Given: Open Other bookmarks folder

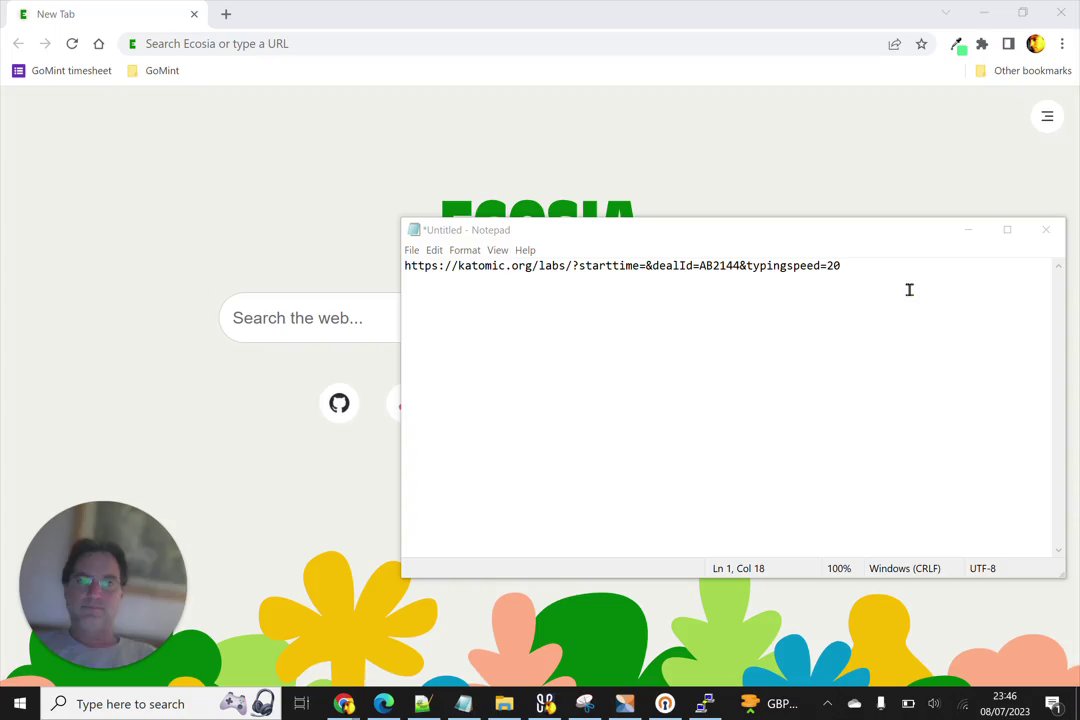Looking at the screenshot, I should tap(1024, 70).
